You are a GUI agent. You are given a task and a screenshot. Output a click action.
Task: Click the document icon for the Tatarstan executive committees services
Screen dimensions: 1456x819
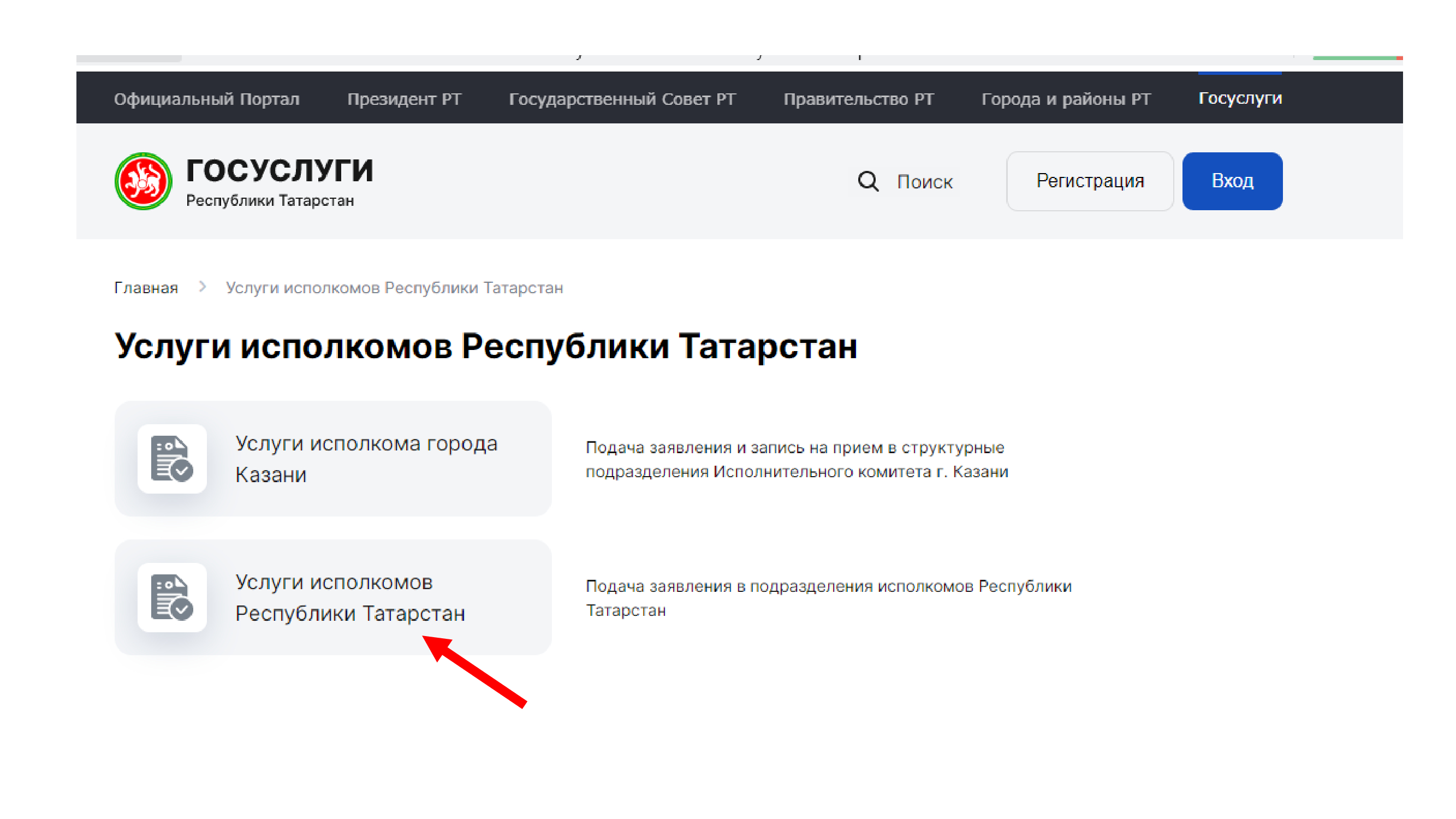[172, 597]
